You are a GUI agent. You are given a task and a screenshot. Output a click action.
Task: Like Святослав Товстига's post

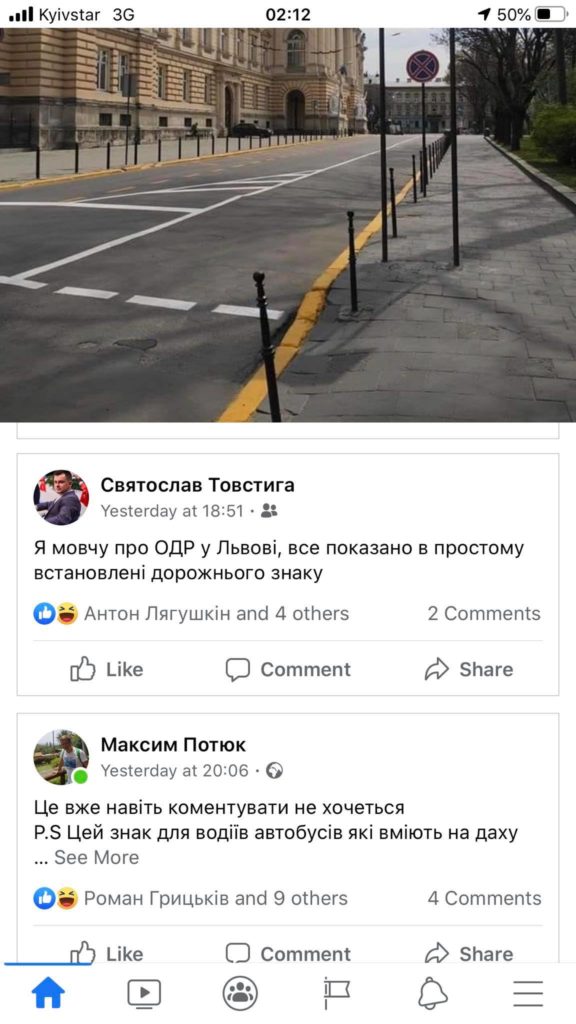[106, 669]
